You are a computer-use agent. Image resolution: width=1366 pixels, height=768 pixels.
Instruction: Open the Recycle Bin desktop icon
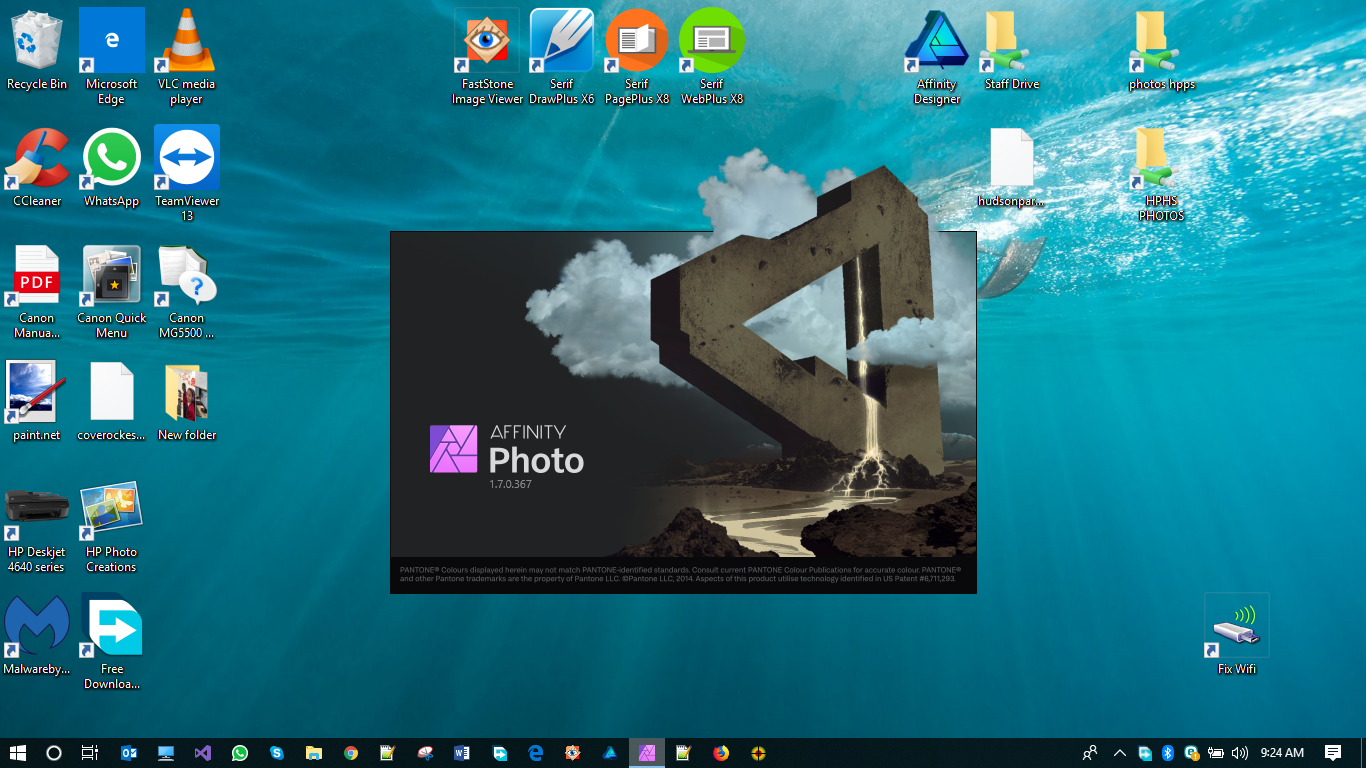click(37, 50)
